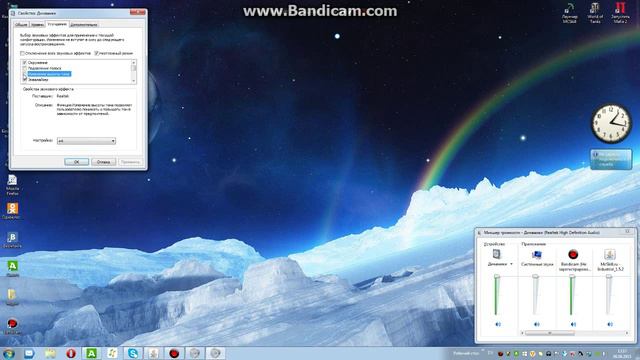Switch to green A app on taskbar
The image size is (640, 360).
91,353
